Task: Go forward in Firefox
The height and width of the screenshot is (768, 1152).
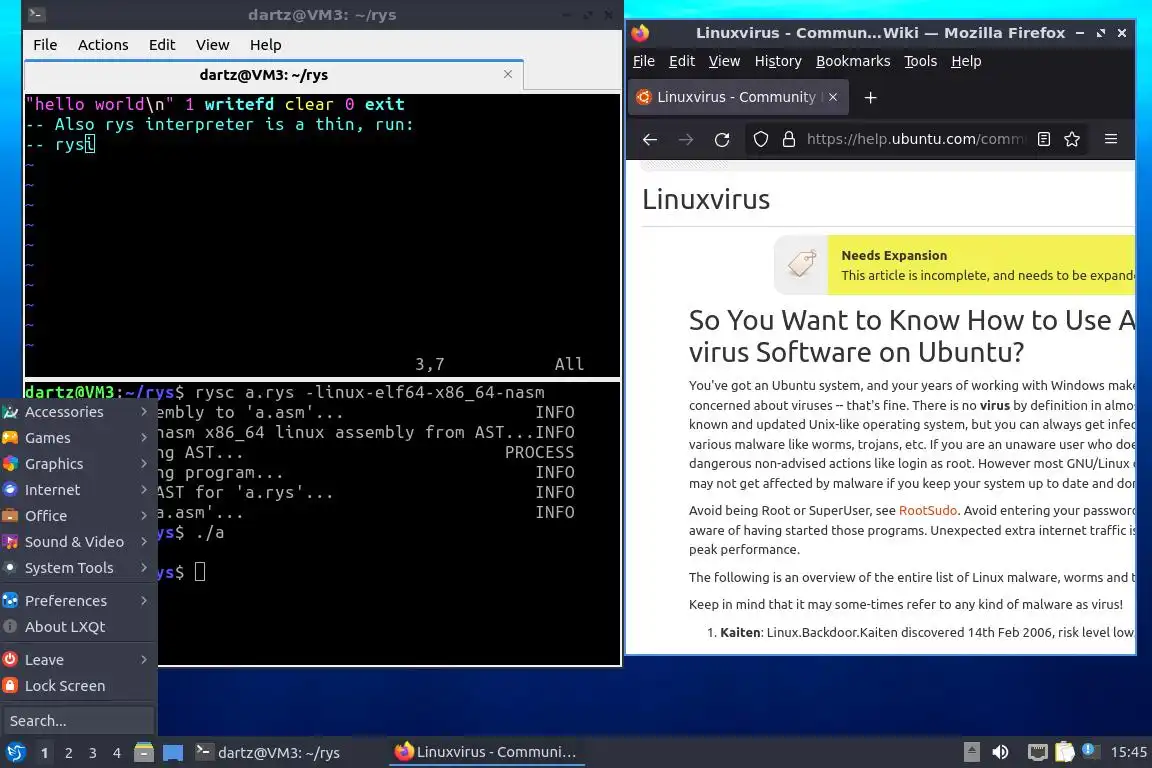Action: click(x=685, y=140)
